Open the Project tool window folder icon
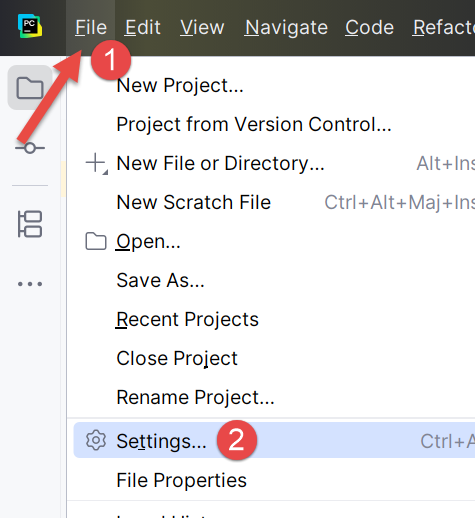This screenshot has width=475, height=518. (x=30, y=88)
